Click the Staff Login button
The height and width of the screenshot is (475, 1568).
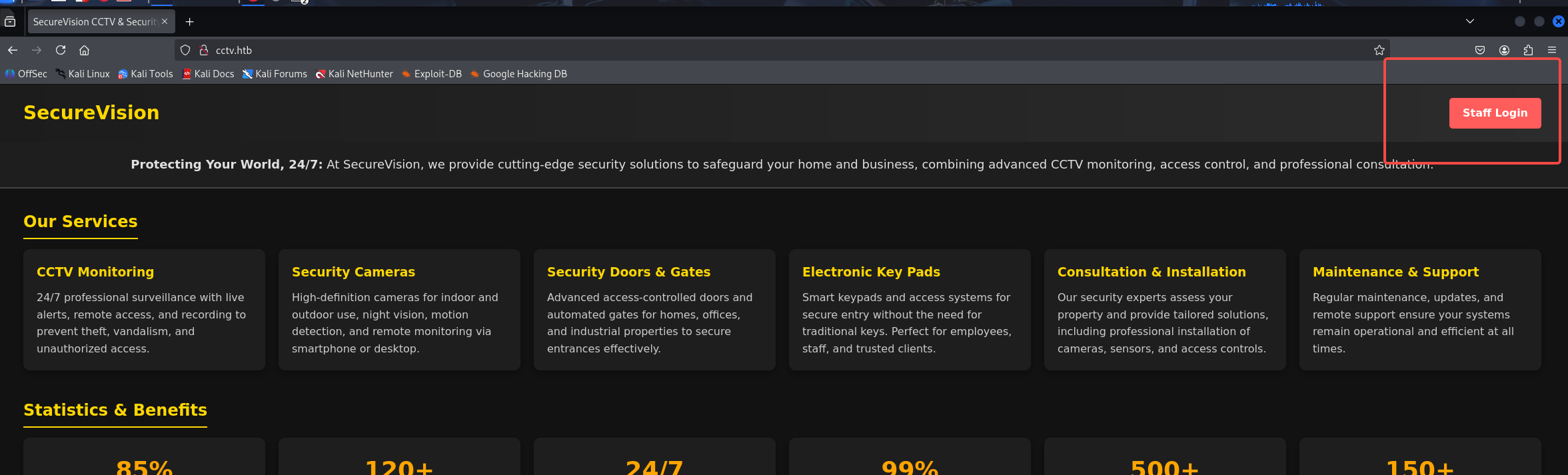click(x=1495, y=113)
